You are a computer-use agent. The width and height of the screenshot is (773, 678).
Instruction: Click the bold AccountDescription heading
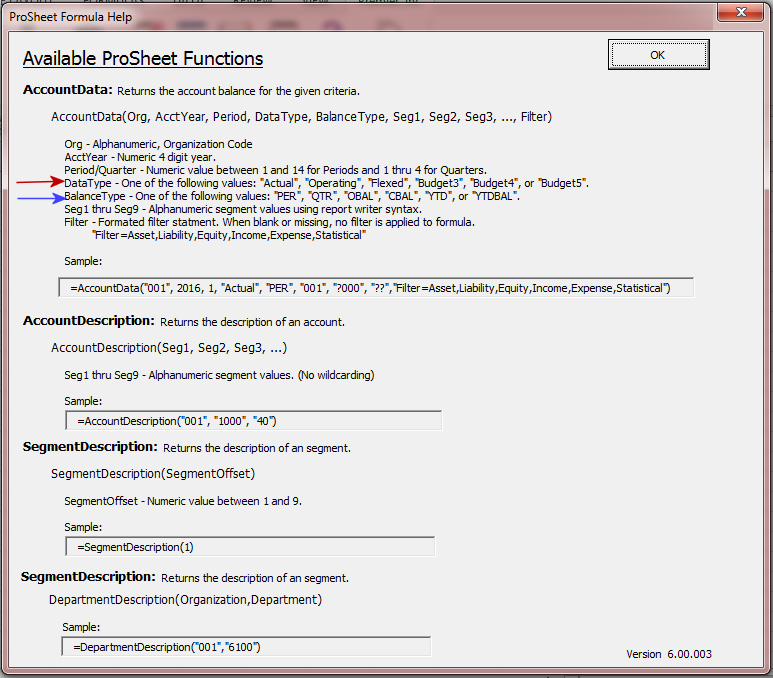[x=89, y=321]
